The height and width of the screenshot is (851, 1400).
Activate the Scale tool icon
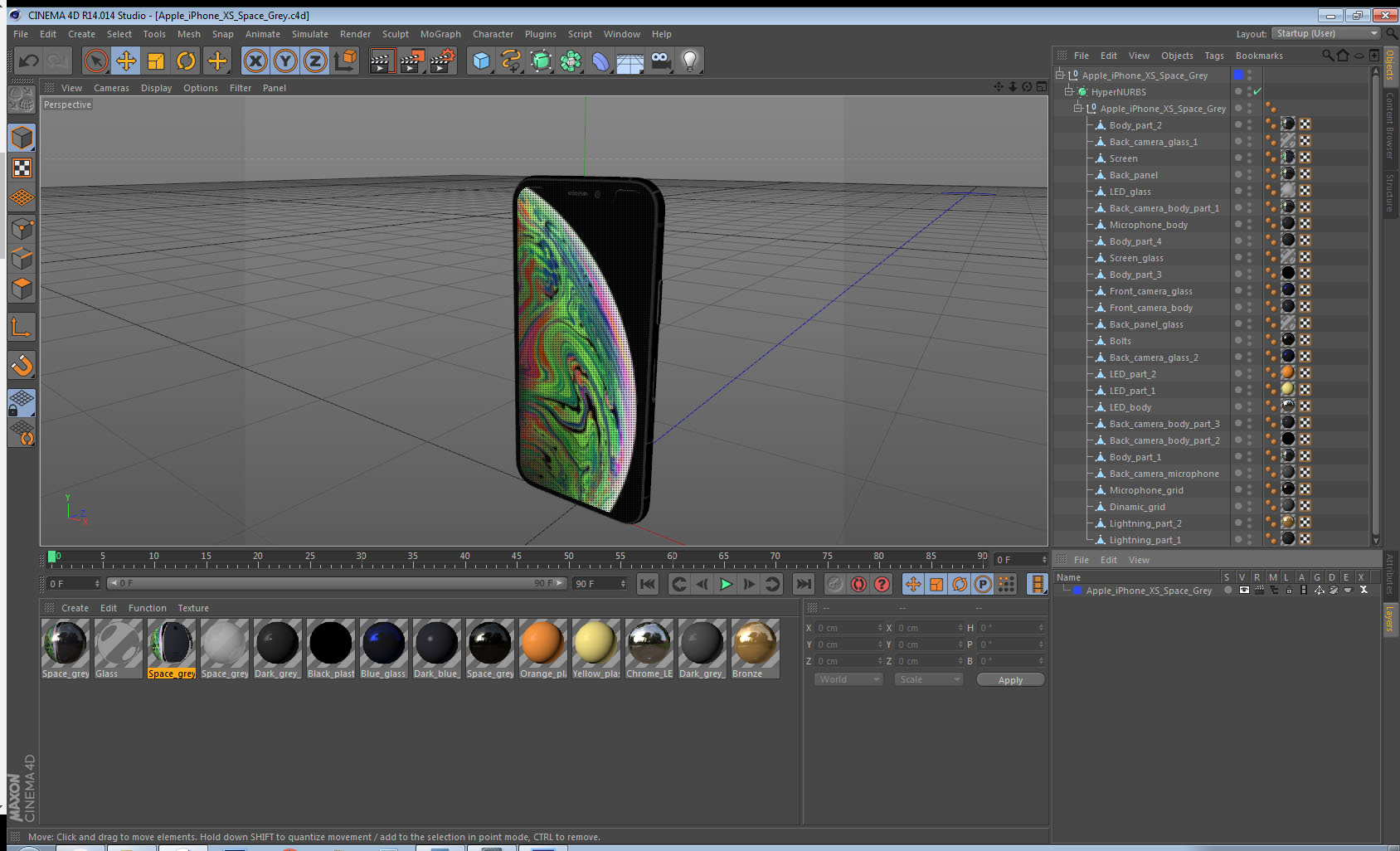pyautogui.click(x=156, y=61)
